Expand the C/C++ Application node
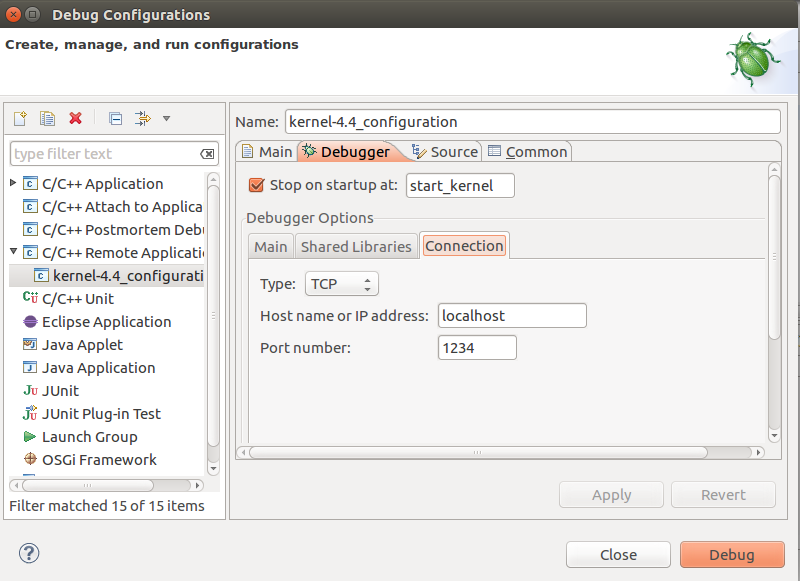Screen dimensions: 800x581 tap(13, 183)
